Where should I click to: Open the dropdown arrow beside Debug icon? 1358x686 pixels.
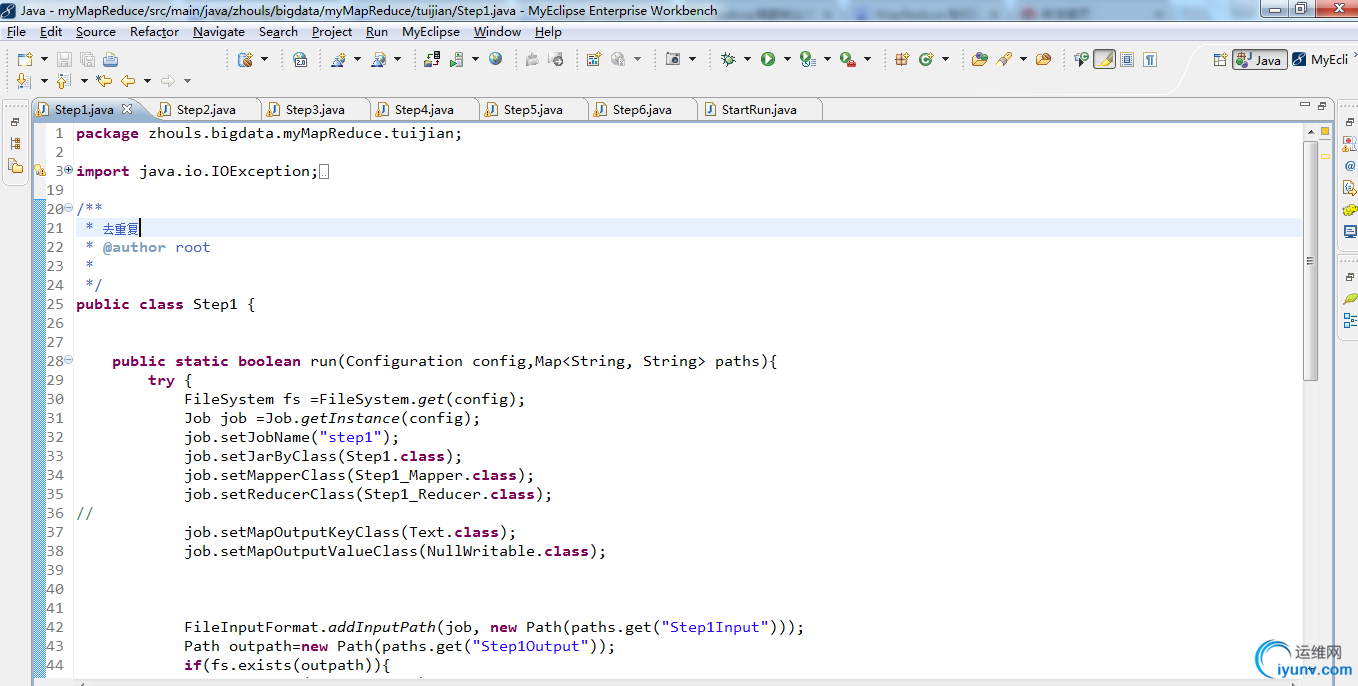pos(747,59)
